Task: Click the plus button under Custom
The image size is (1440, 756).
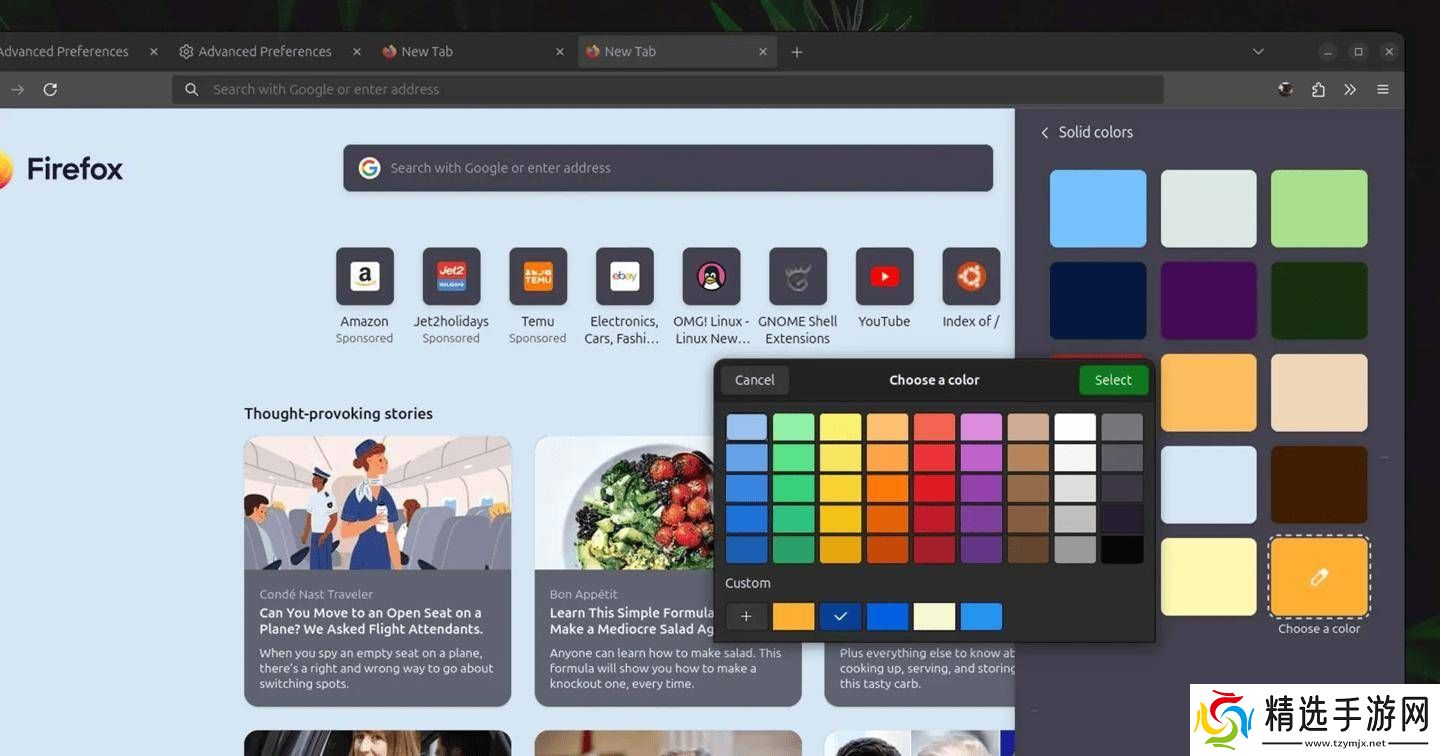Action: pyautogui.click(x=746, y=617)
